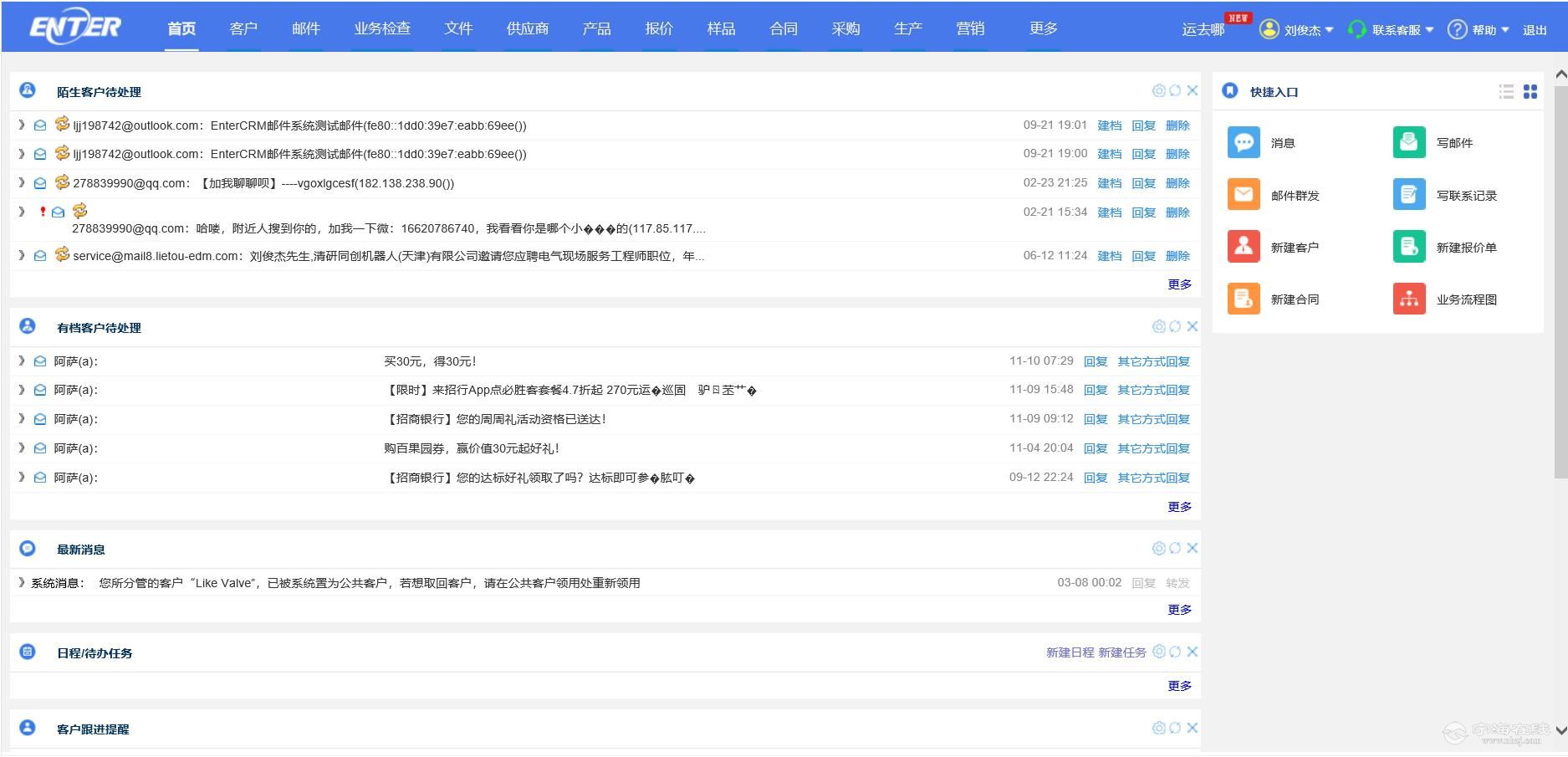This screenshot has height=757, width=1568.
Task: Click the red exclamation flag on 278839990 row
Action: pos(43,212)
